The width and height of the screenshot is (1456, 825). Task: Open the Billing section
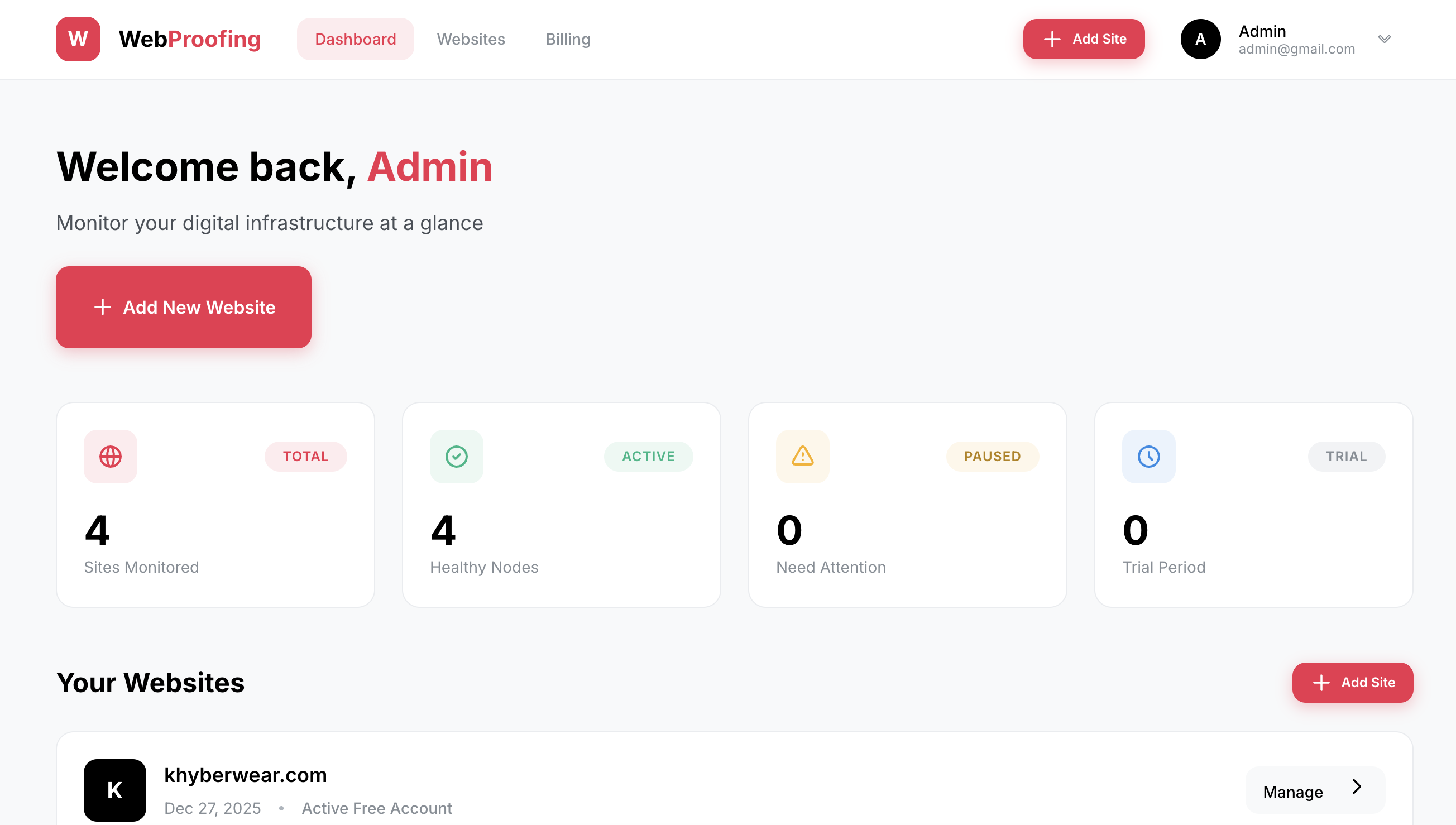pos(568,39)
